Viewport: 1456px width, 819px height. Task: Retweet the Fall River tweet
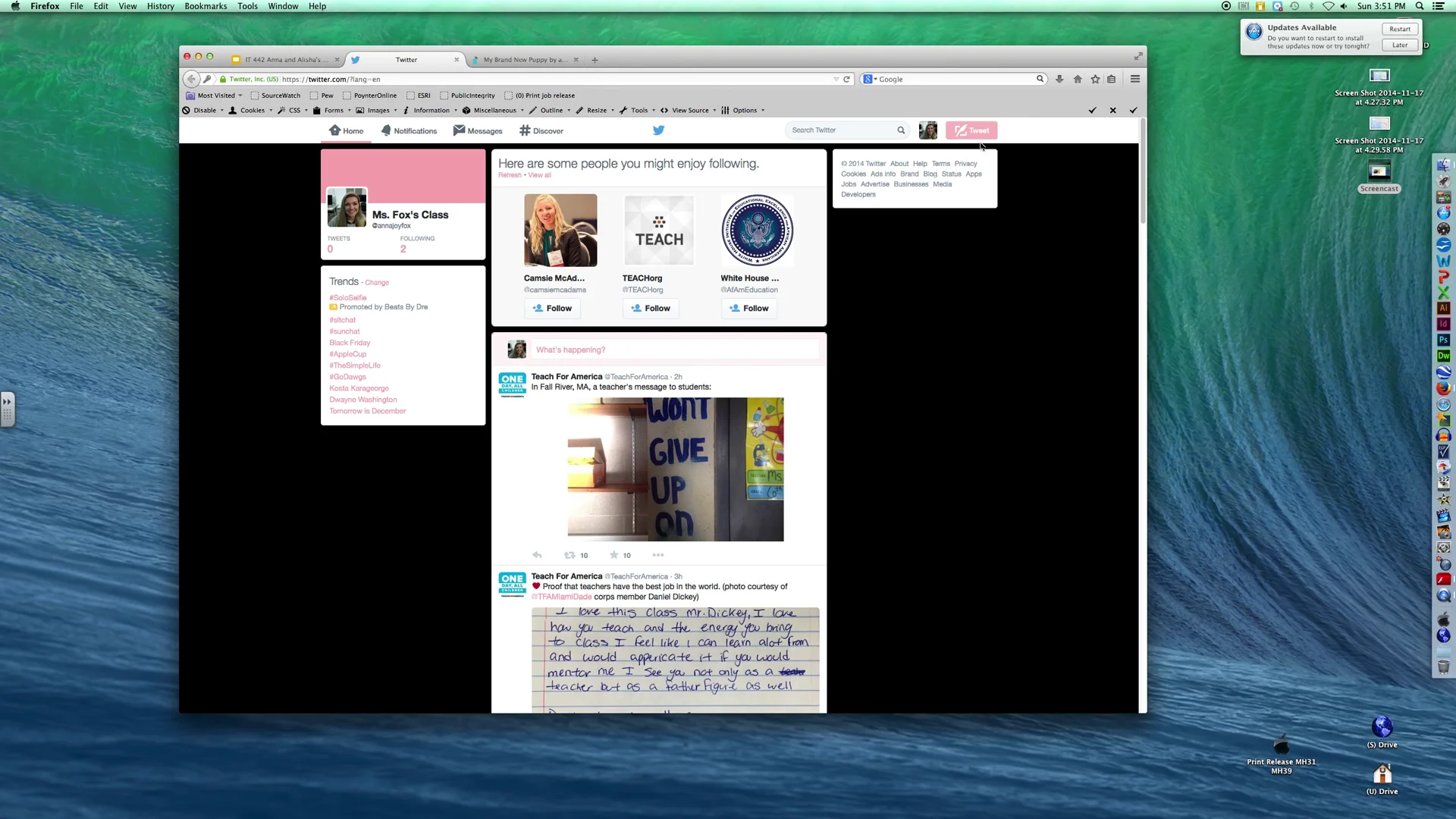pos(570,555)
